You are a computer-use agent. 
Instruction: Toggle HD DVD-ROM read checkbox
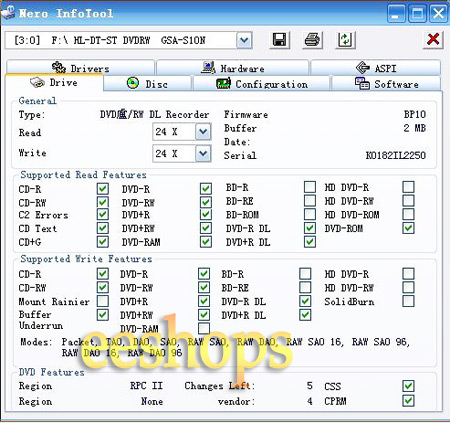click(408, 214)
